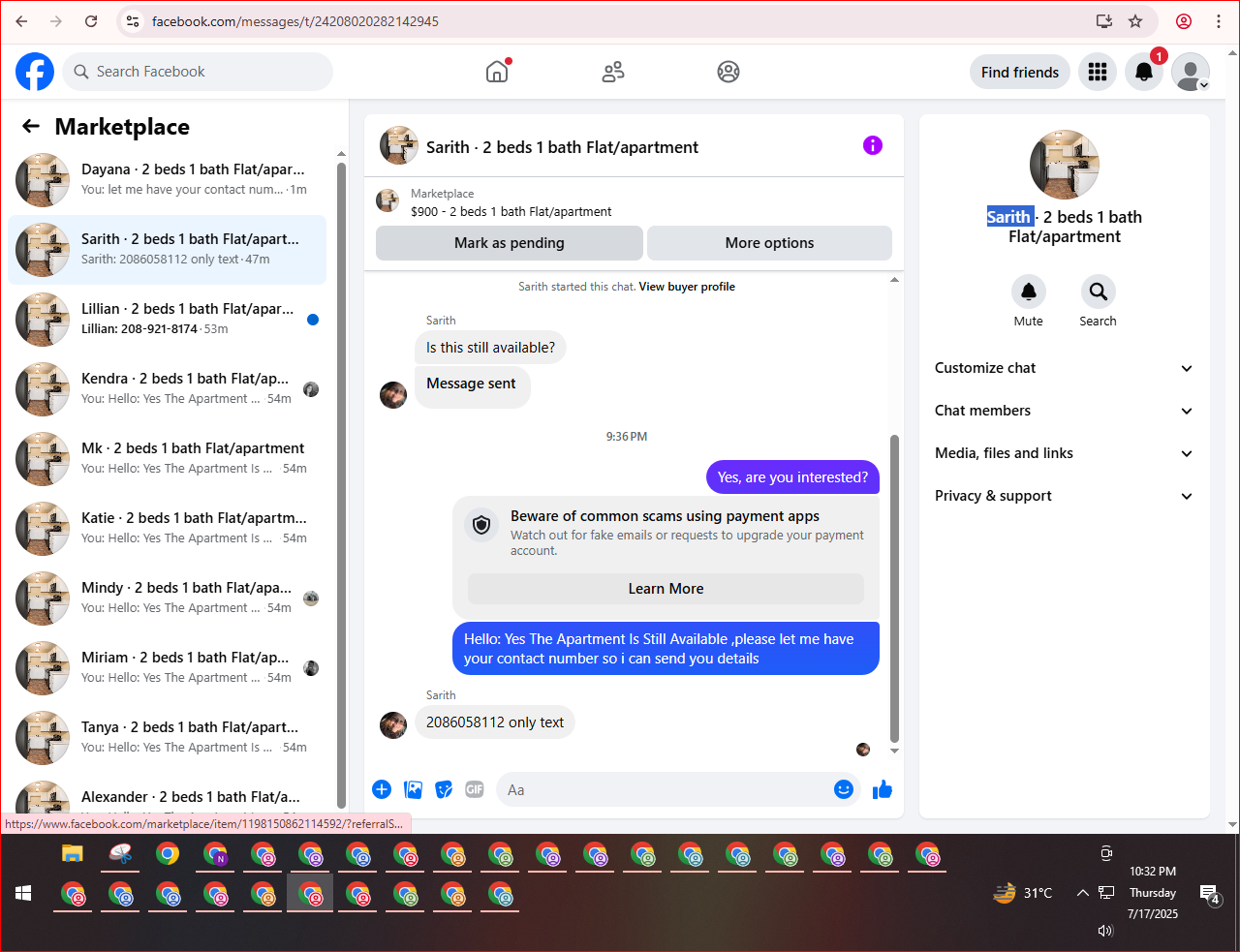Expand the Customize chat section

click(1065, 368)
